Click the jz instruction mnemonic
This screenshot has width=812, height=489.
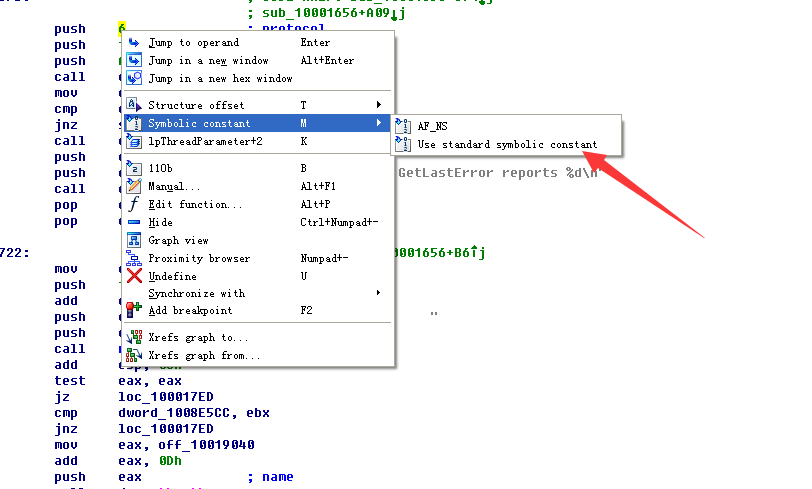62,397
